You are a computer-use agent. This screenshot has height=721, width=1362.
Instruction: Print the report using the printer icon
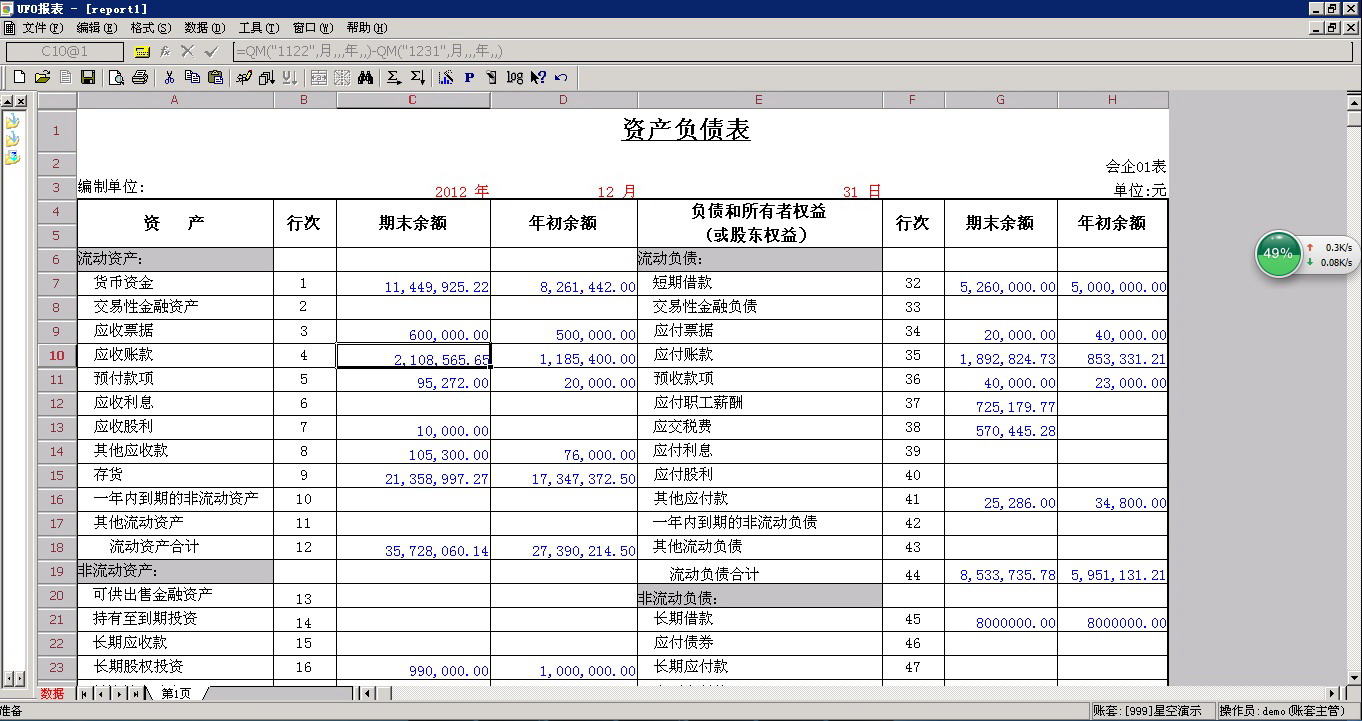(x=140, y=77)
